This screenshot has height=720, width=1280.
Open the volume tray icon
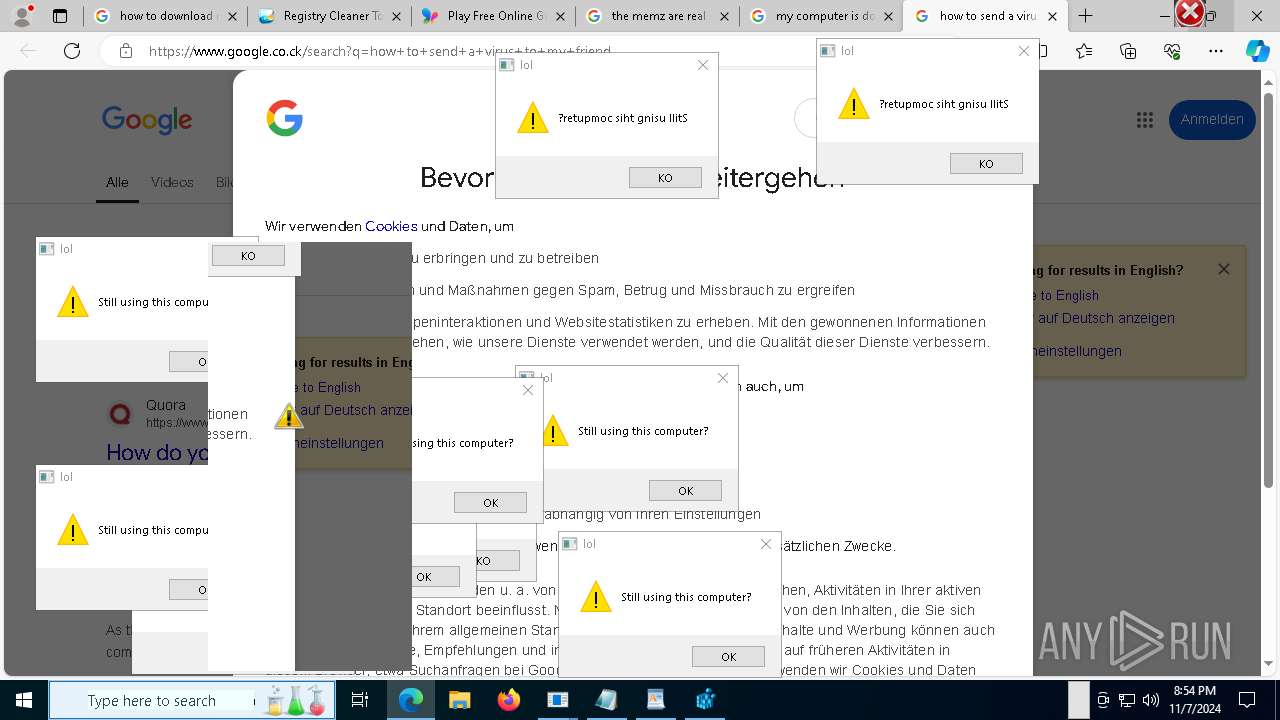point(1150,700)
